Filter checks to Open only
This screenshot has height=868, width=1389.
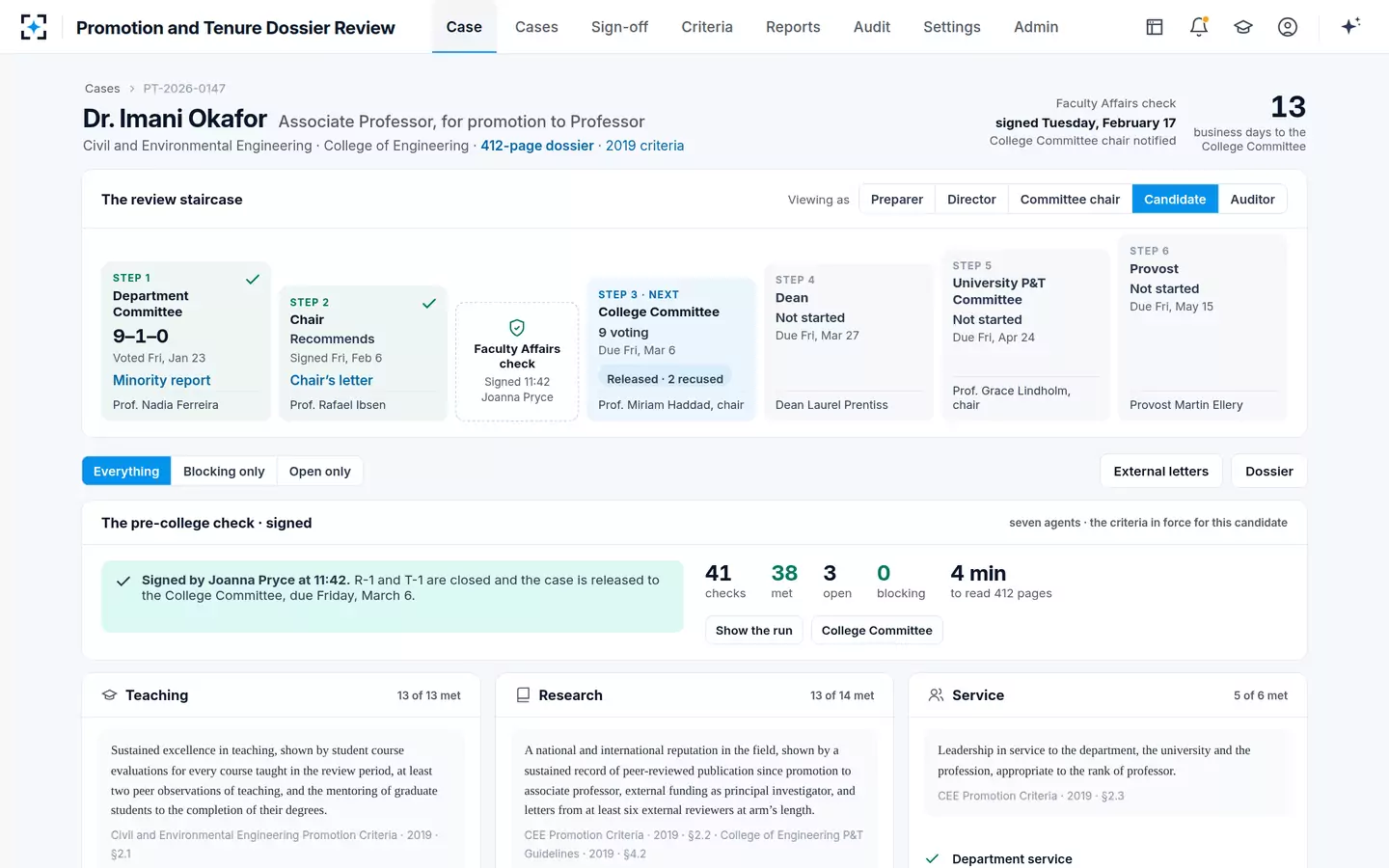click(319, 472)
